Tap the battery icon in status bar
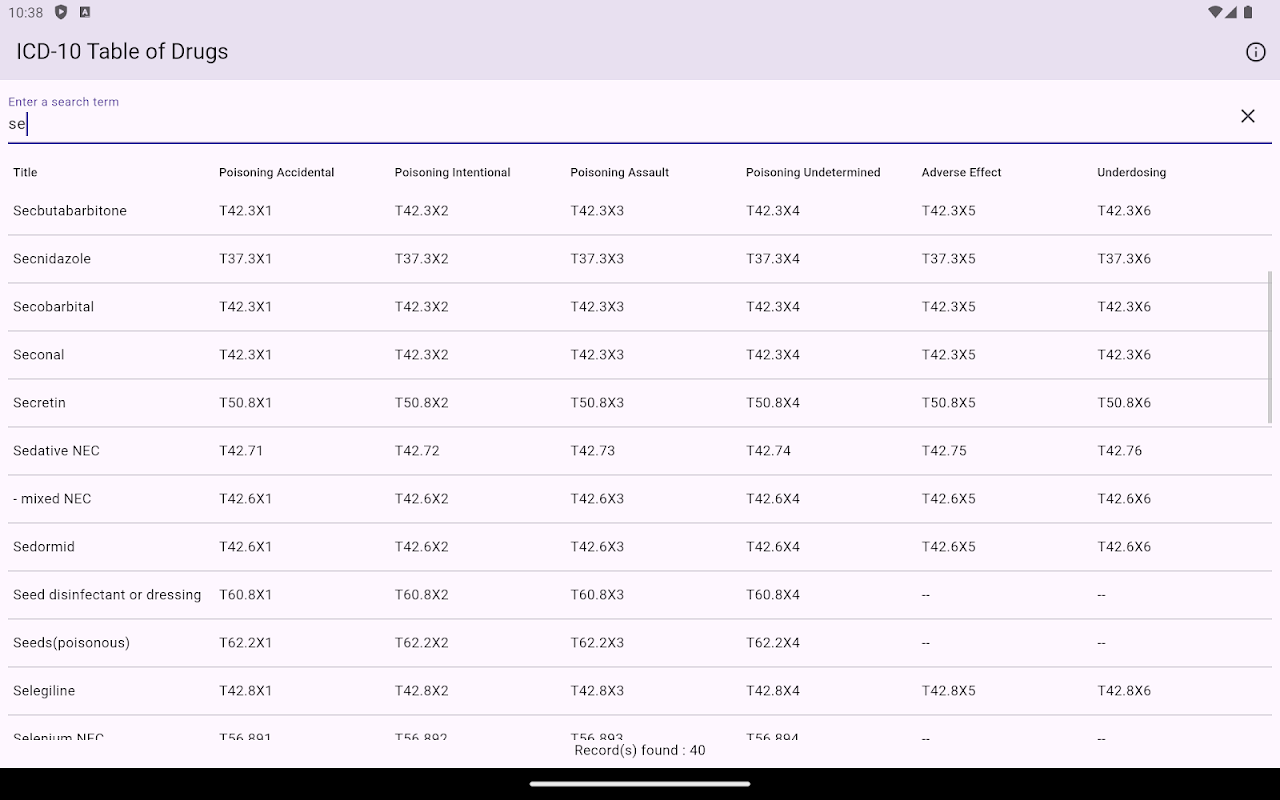1280x800 pixels. coord(1248,13)
